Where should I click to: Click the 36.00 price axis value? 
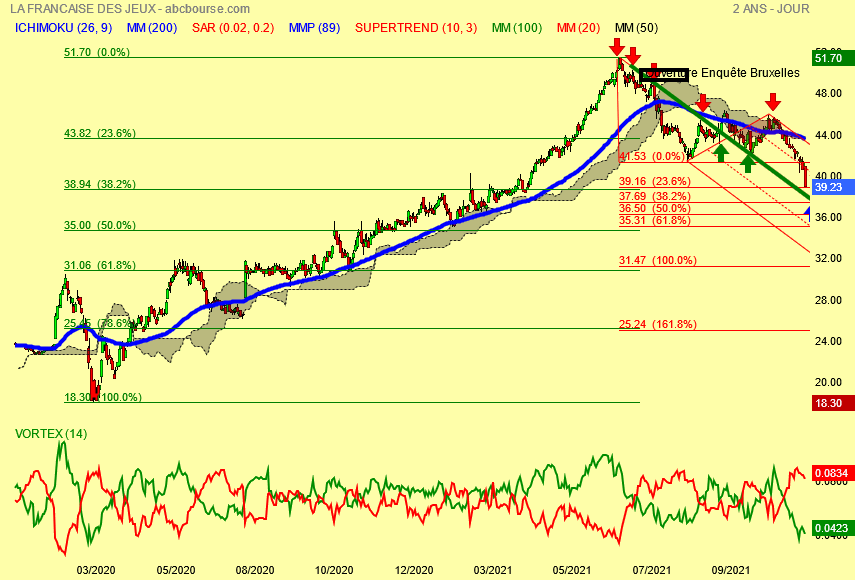pyautogui.click(x=828, y=217)
